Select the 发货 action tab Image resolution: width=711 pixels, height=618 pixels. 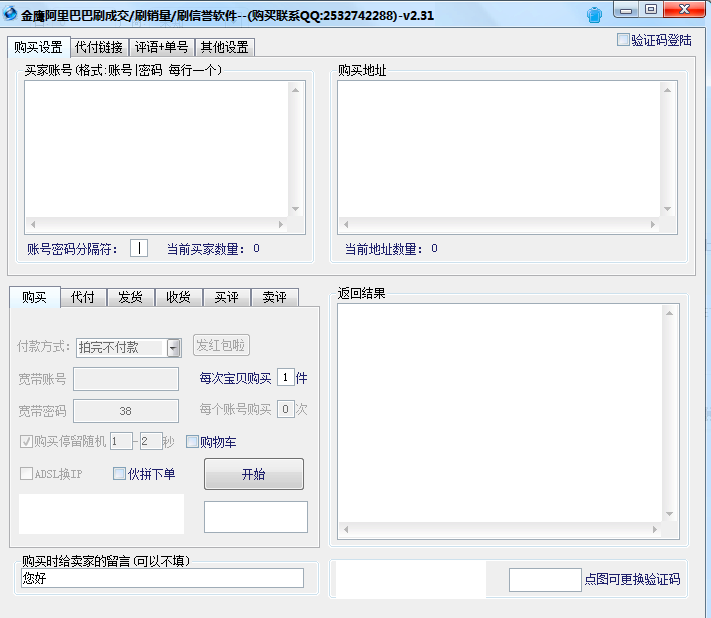pyautogui.click(x=131, y=297)
